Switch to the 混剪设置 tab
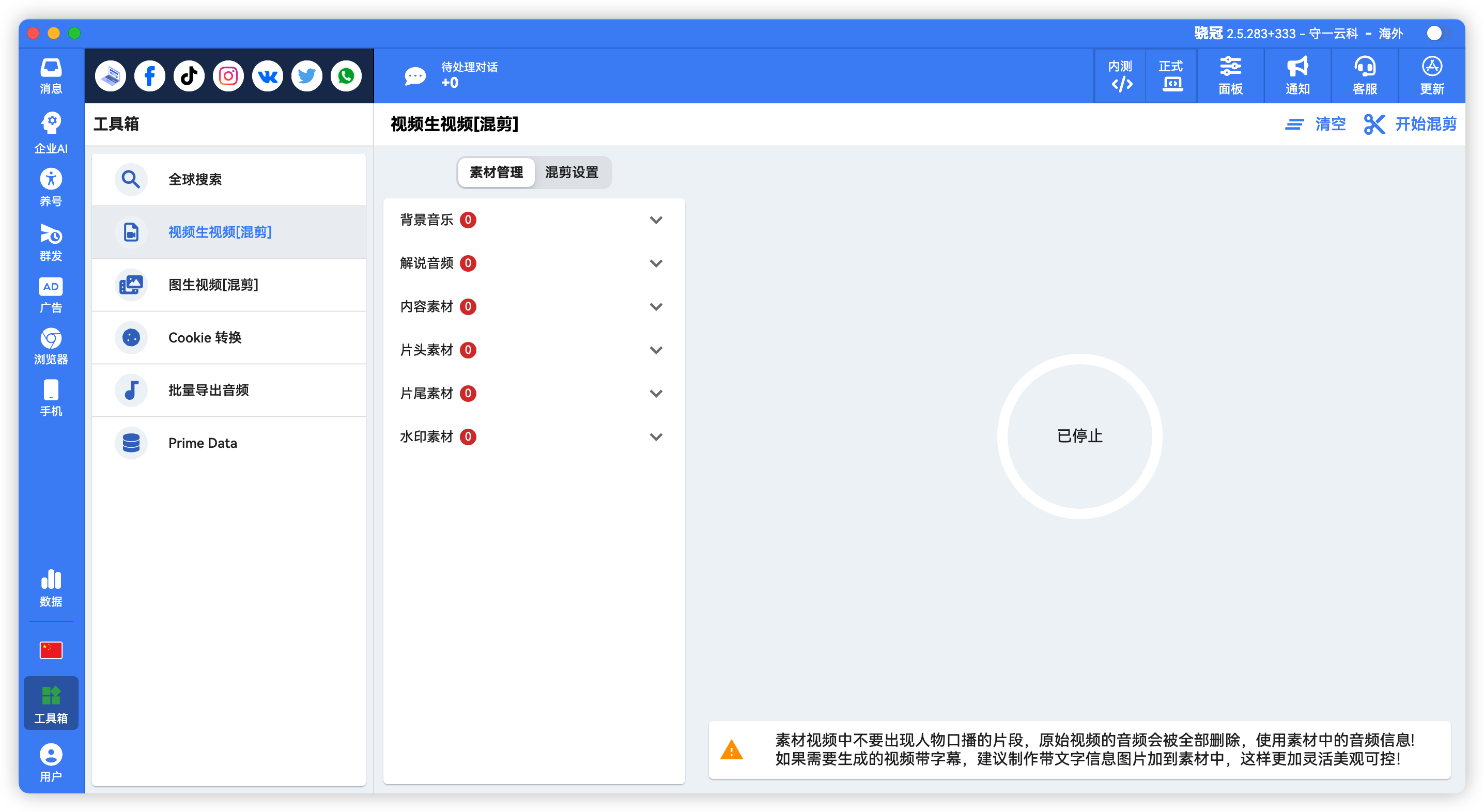Screen dimensions: 1484x812 tap(571, 172)
